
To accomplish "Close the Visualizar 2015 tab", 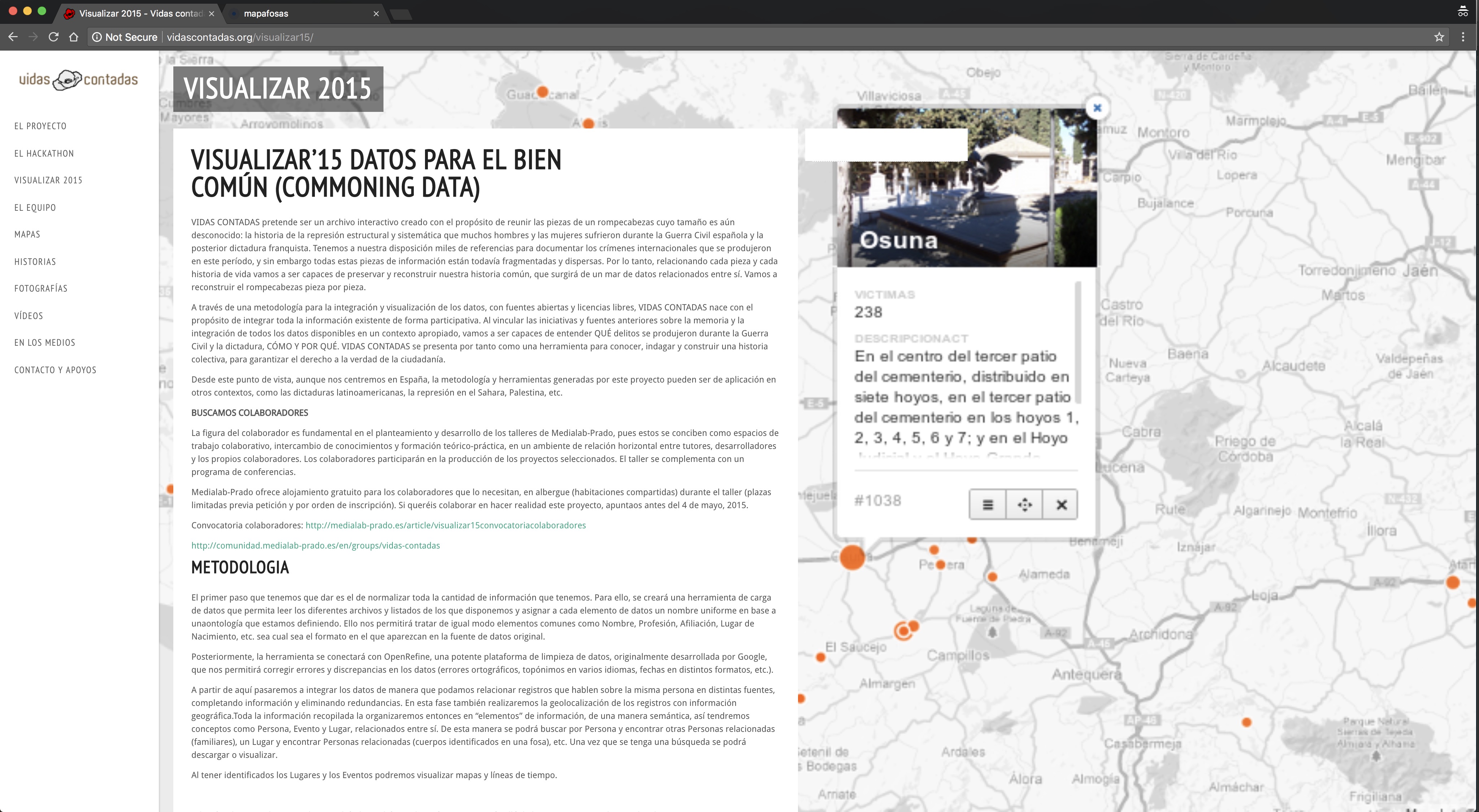I will 211,13.
